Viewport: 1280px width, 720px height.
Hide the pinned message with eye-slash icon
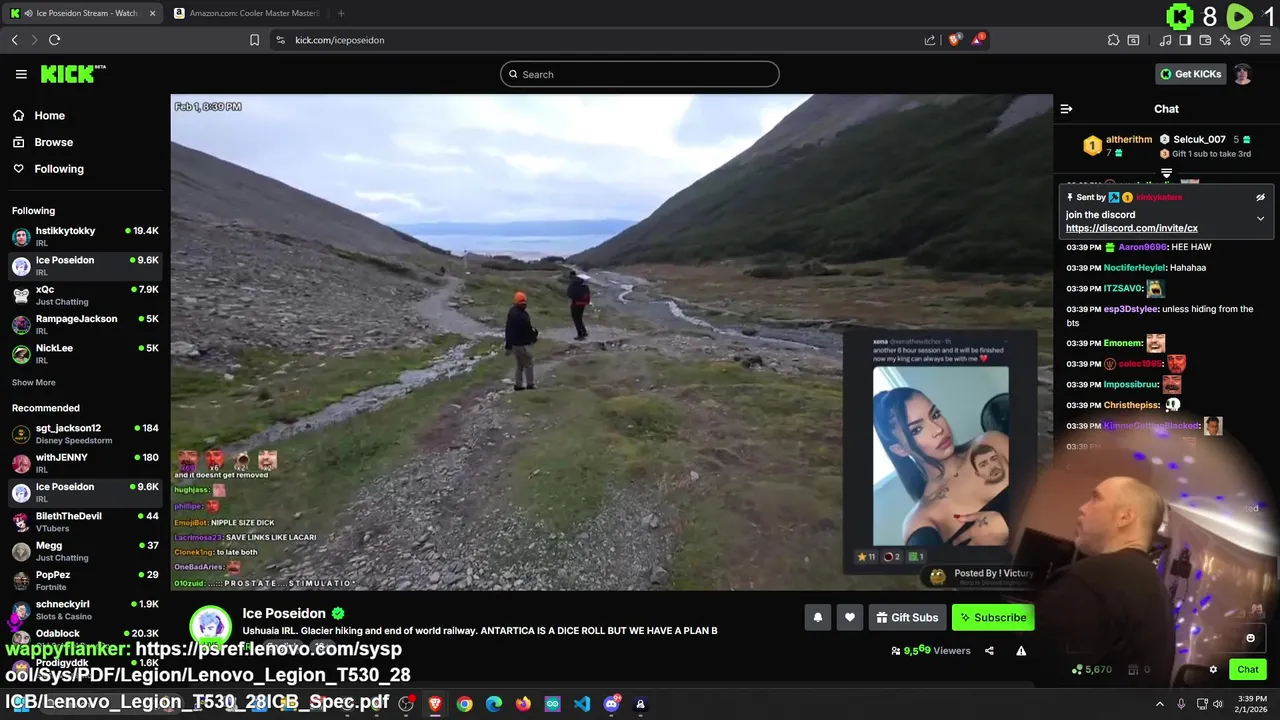(x=1260, y=198)
